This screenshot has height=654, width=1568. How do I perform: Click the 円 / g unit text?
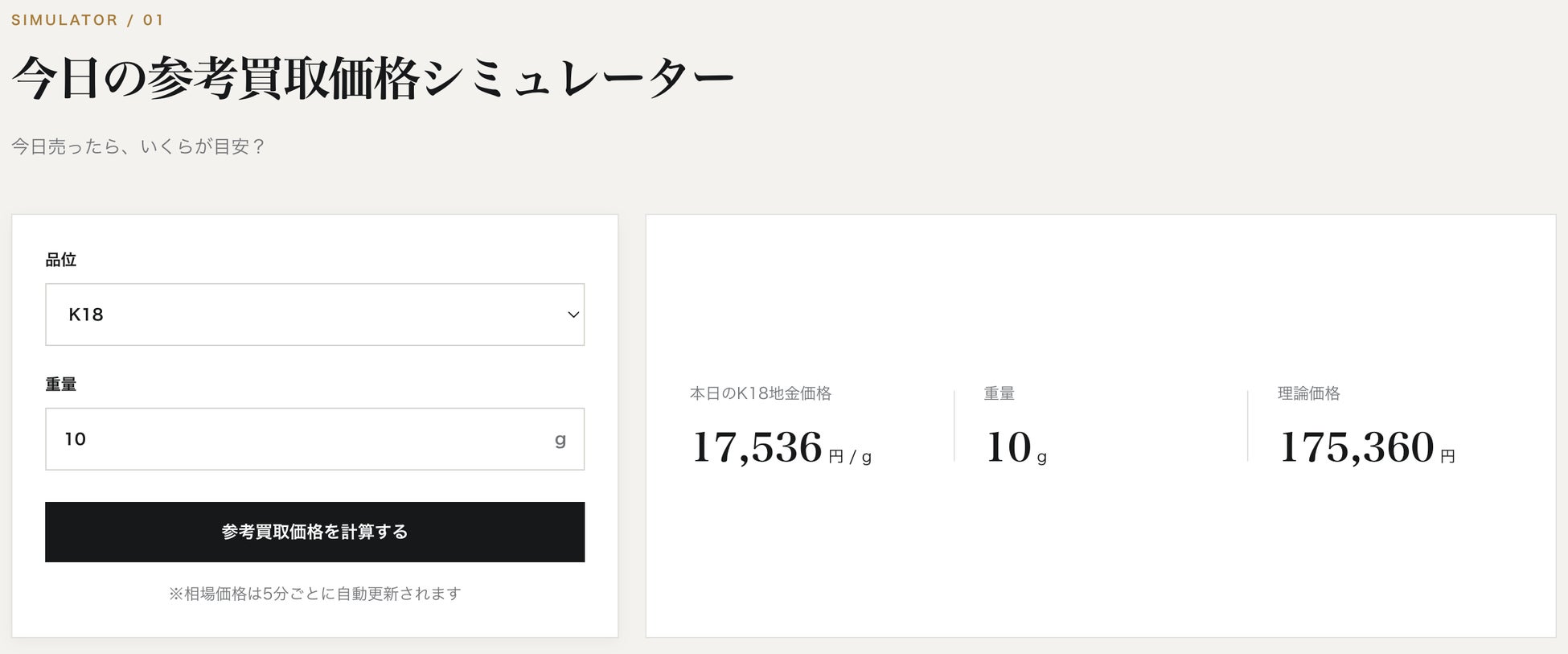[x=850, y=457]
